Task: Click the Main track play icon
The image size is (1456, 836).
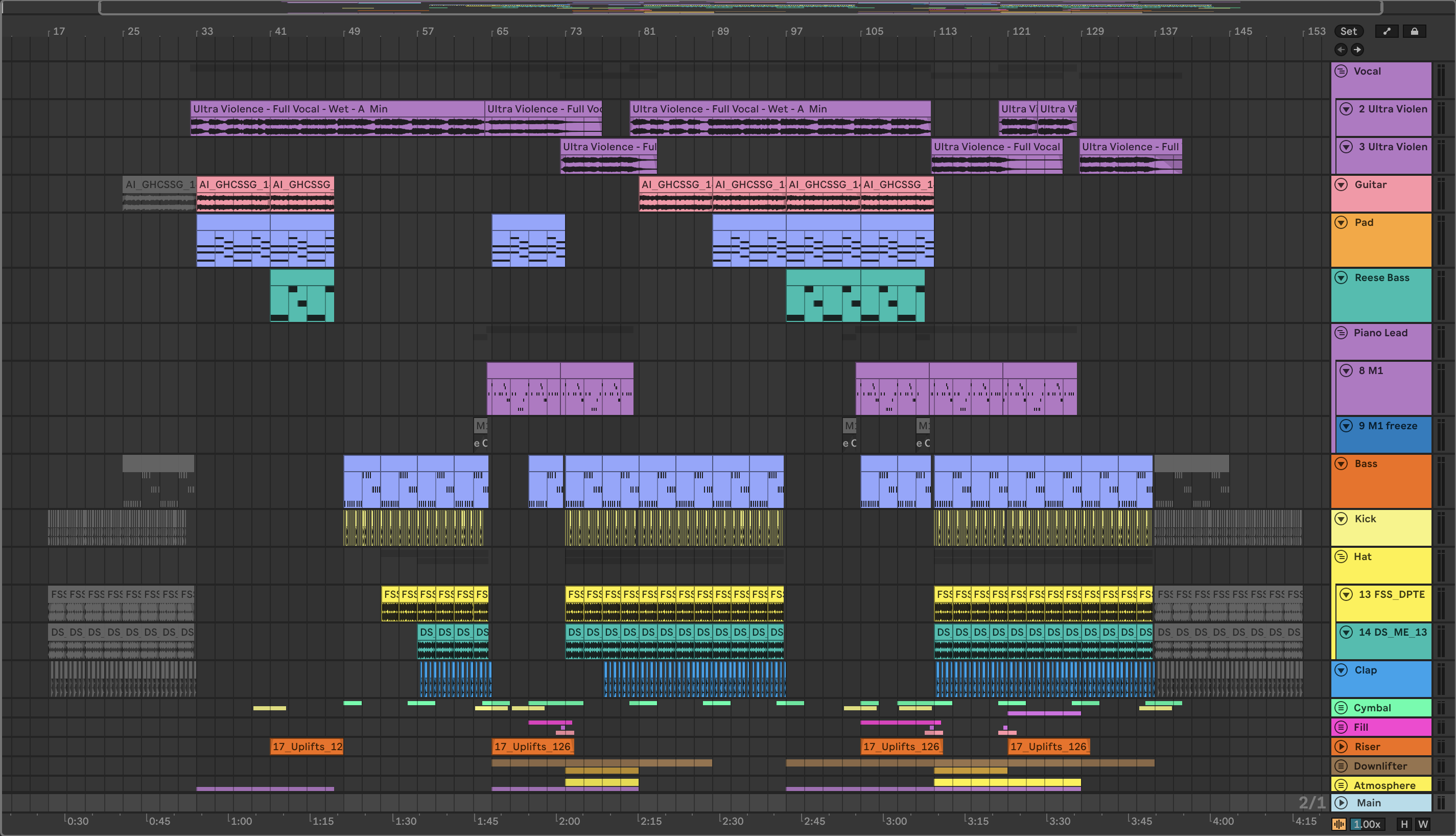Action: (x=1341, y=803)
